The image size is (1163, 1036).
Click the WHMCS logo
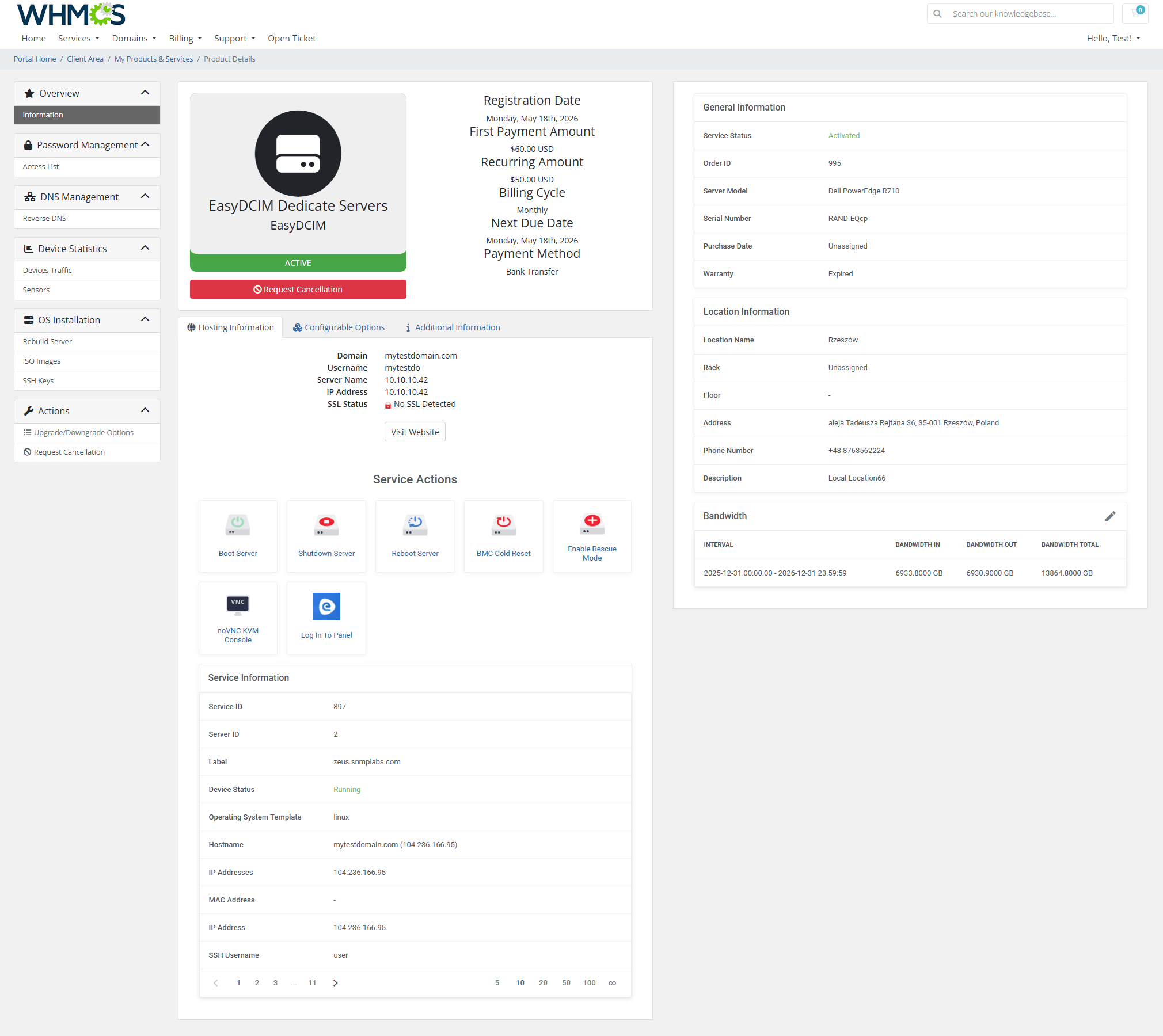click(x=71, y=14)
